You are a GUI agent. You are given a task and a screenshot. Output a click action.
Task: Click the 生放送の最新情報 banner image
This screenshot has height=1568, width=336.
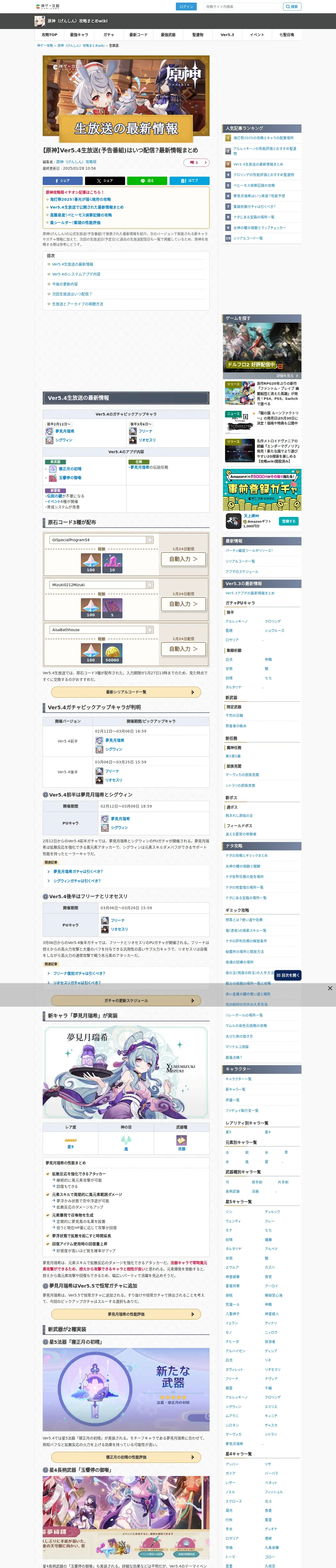pos(126,99)
